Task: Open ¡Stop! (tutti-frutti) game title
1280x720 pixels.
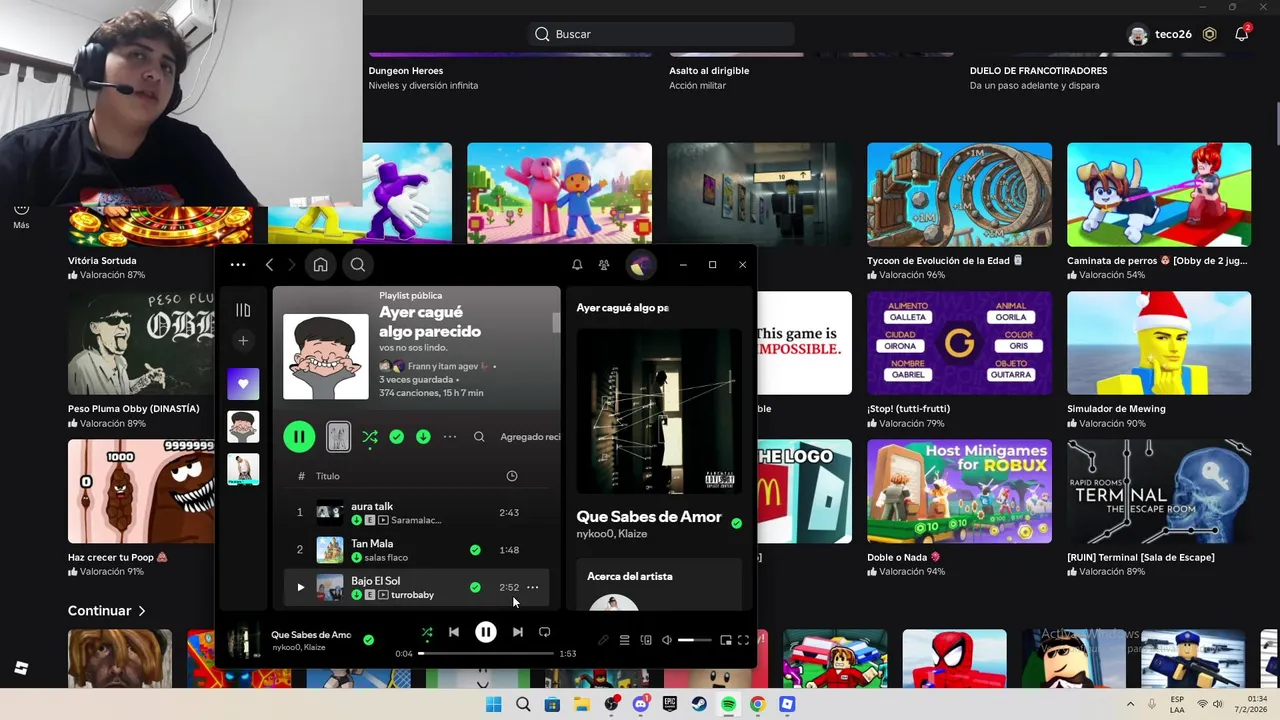Action: [908, 408]
